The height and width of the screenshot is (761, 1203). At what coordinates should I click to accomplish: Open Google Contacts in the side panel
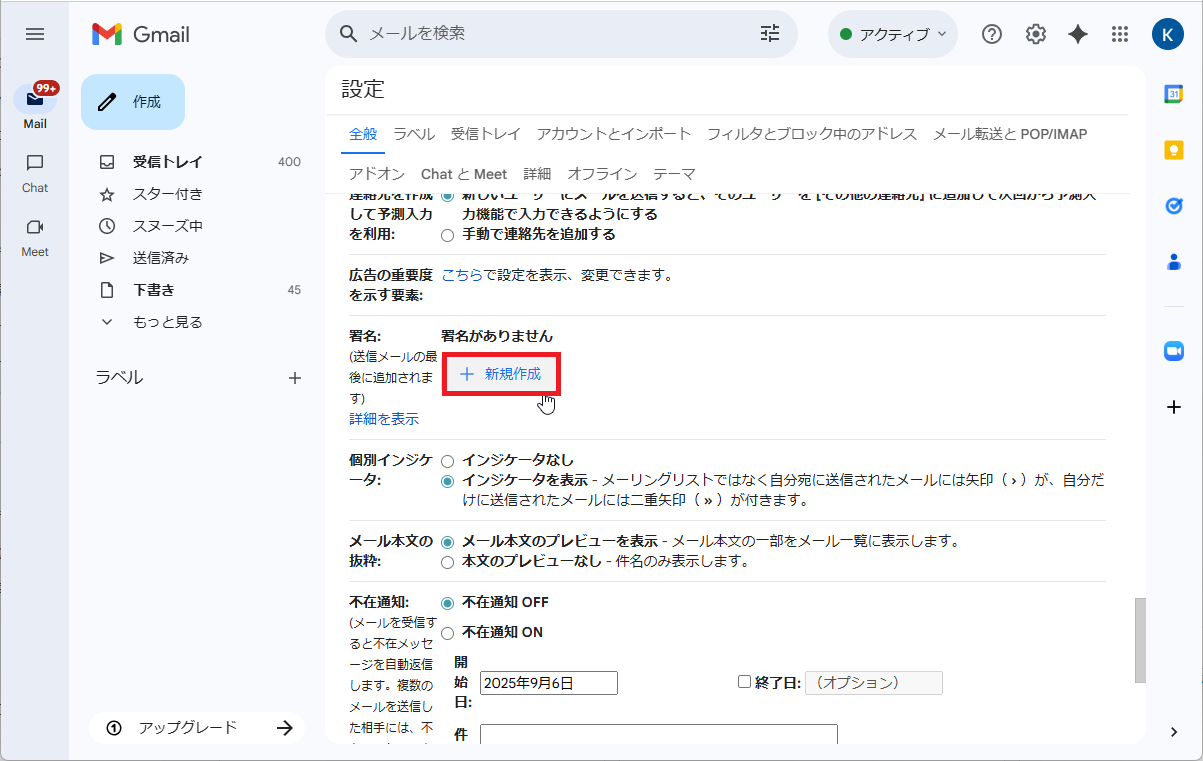(1172, 261)
